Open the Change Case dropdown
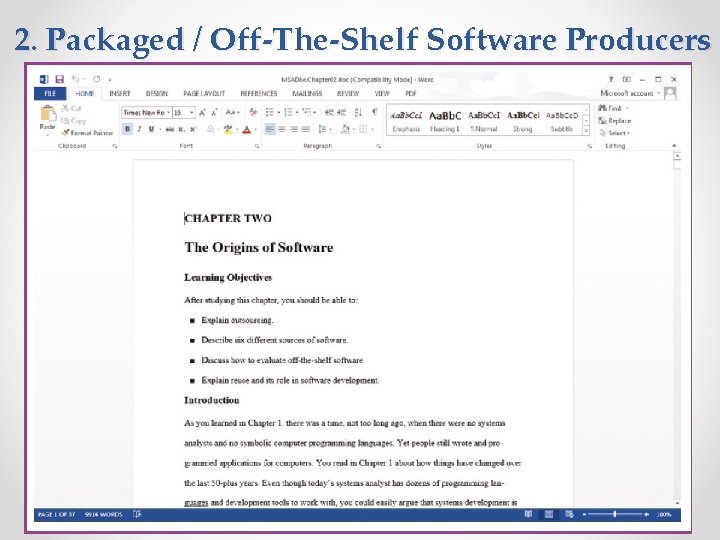 [x=232, y=112]
